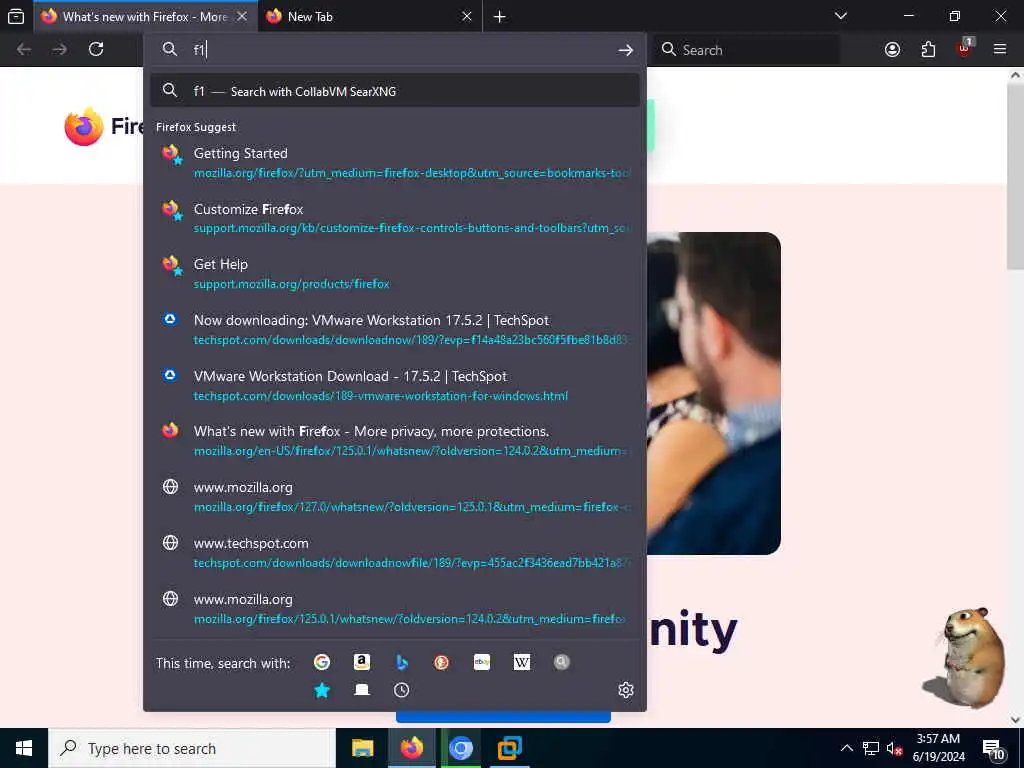Open search settings gear icon

point(626,690)
